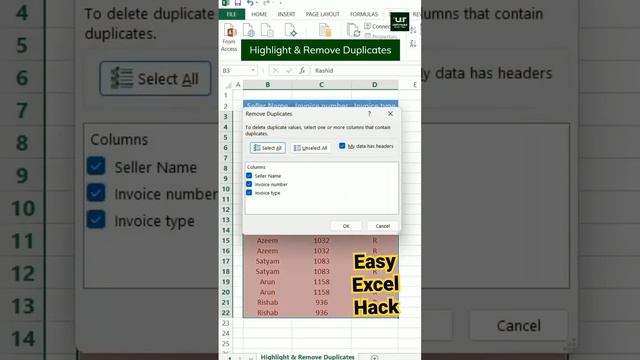Image resolution: width=640 pixels, height=360 pixels.
Task: Click the Arun cell in row 19
Action: pos(267,282)
